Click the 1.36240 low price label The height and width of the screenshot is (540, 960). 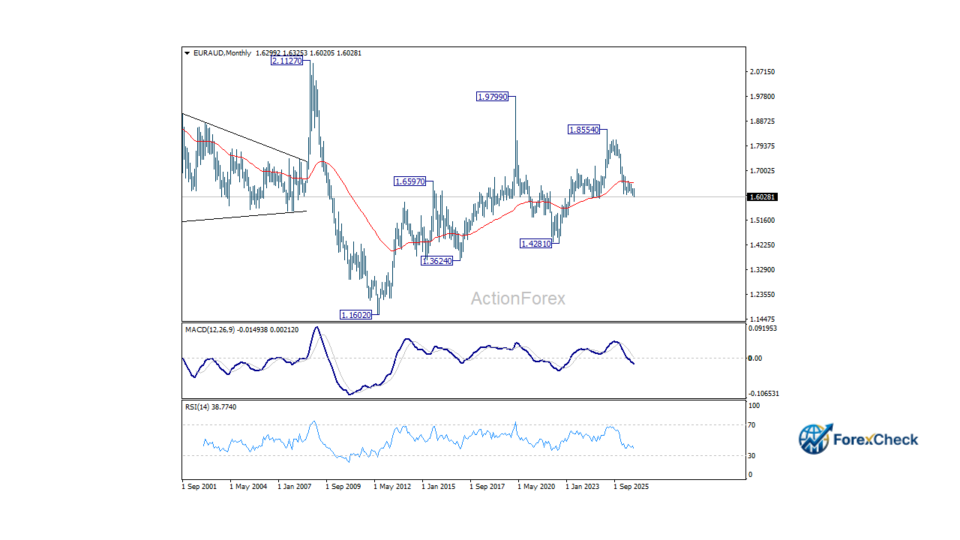pyautogui.click(x=437, y=261)
